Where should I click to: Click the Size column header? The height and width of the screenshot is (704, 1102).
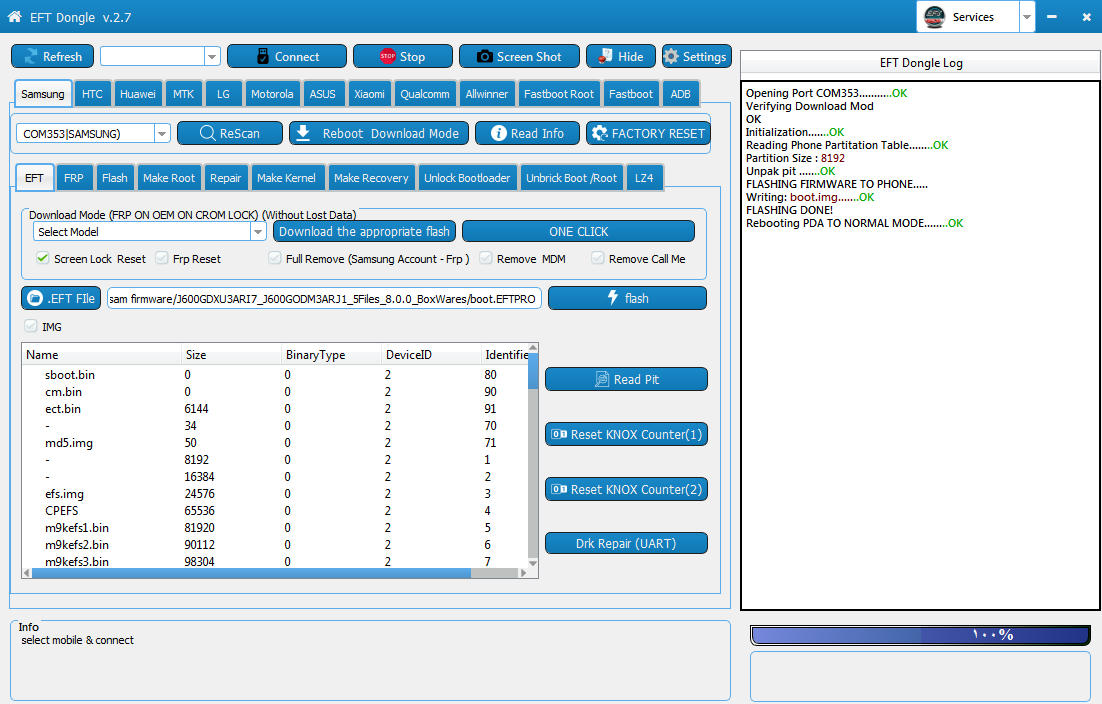click(231, 355)
